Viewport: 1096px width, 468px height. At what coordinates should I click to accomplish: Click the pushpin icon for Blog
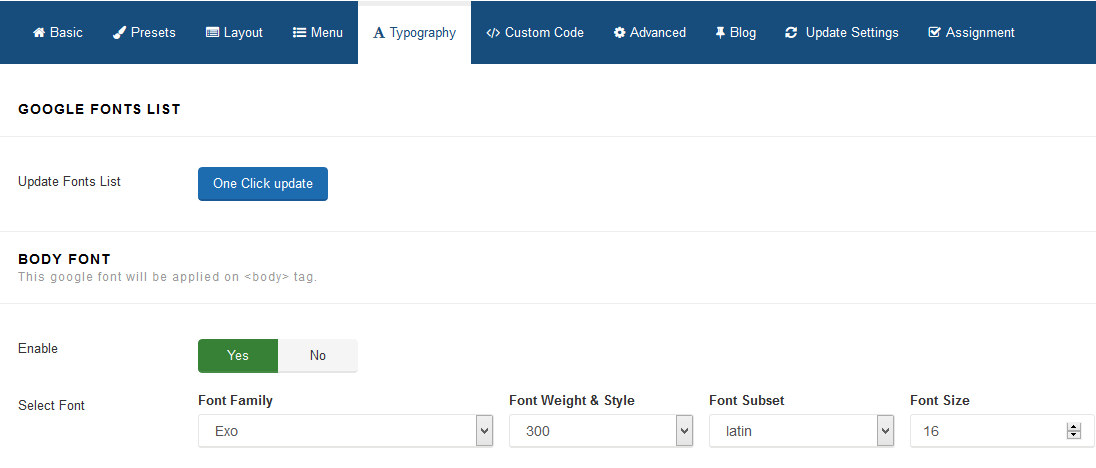click(720, 32)
